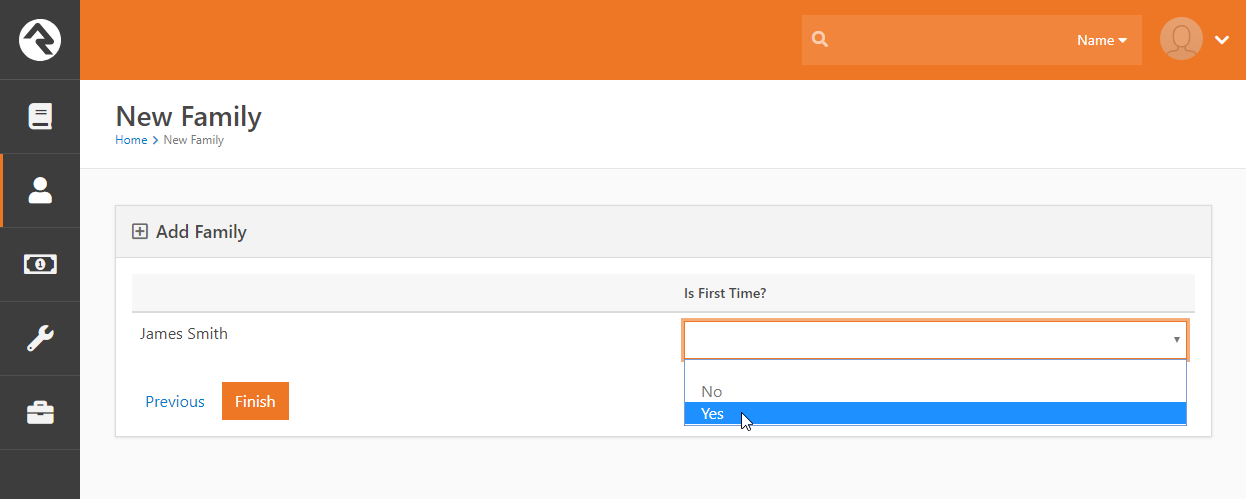Choose No in the dropdown list
Viewport: 1246px width, 499px height.
[935, 392]
